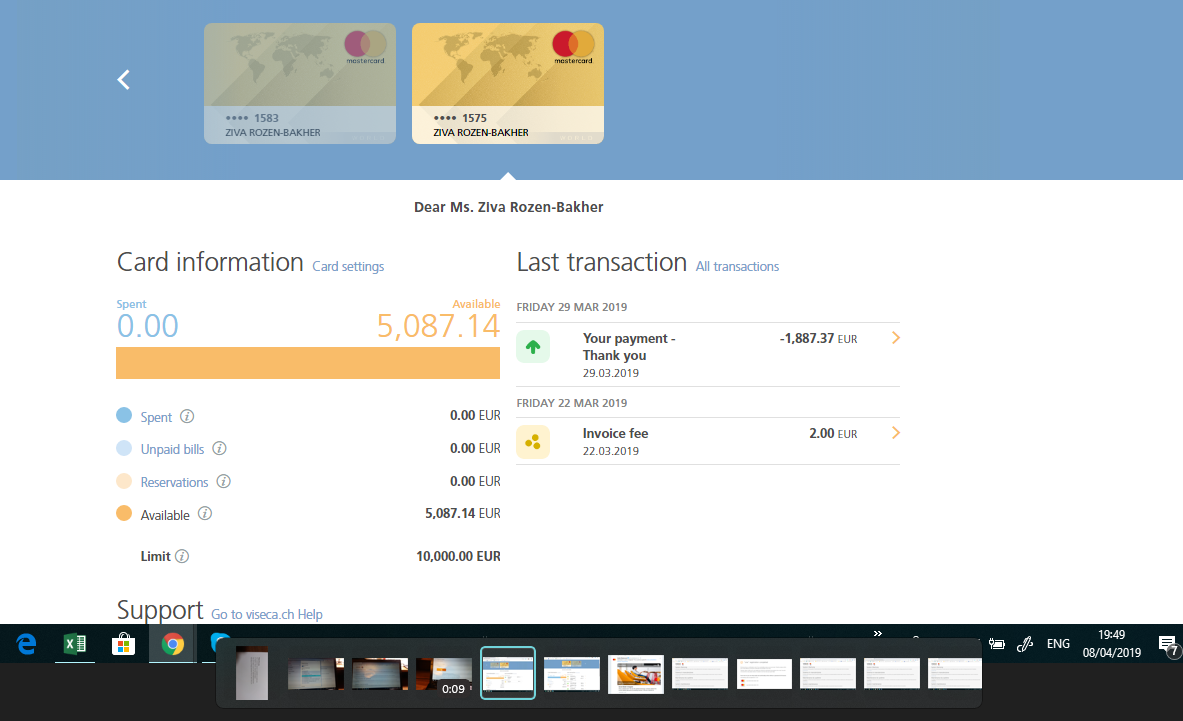Viewport: 1183px width, 721px height.
Task: Open Excel from the taskbar
Action: click(x=75, y=644)
